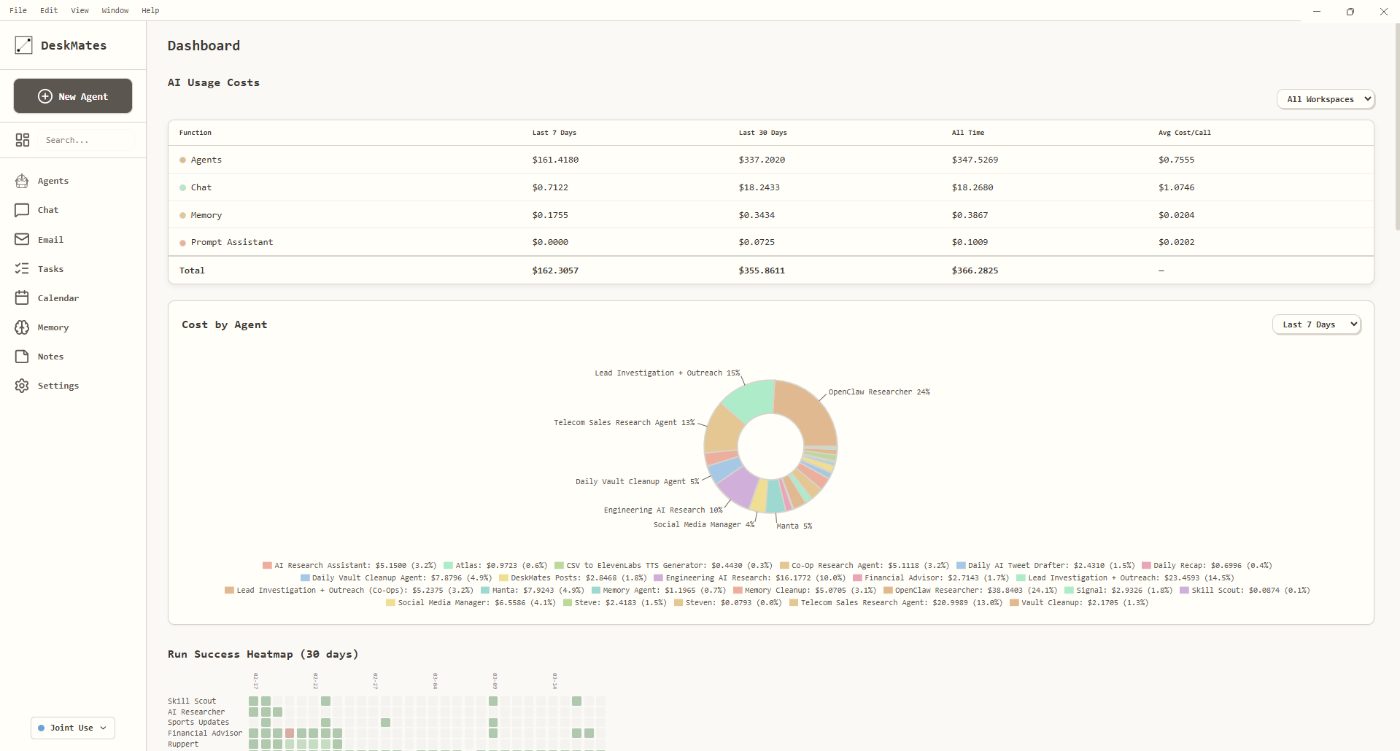
Task: Open the Window menu
Action: coord(115,10)
